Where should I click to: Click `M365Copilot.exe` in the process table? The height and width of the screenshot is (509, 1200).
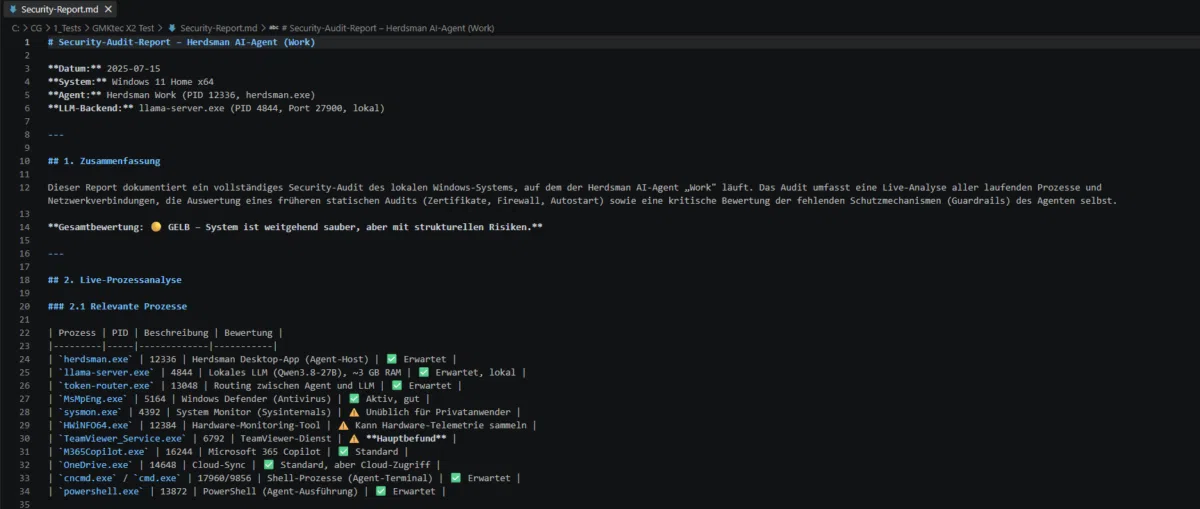[x=103, y=451]
